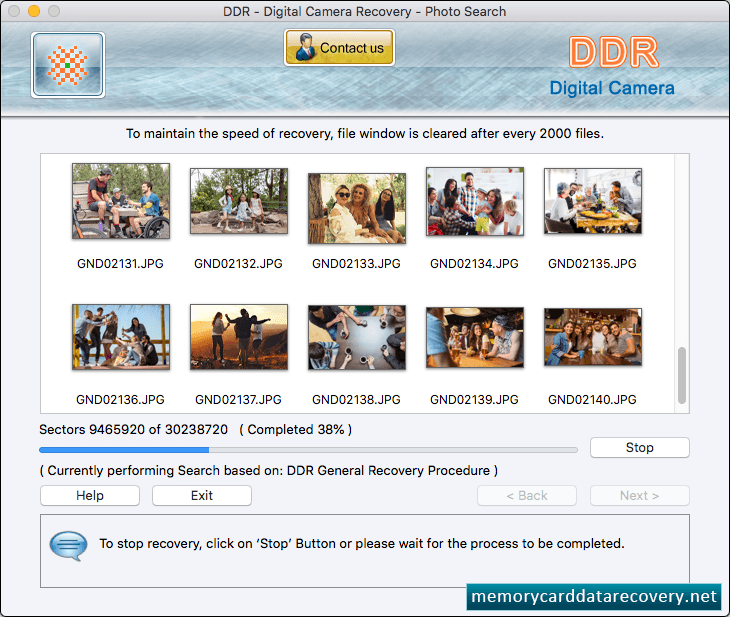This screenshot has width=730, height=617.
Task: Click the file name GND02131.JPG
Action: click(x=120, y=264)
